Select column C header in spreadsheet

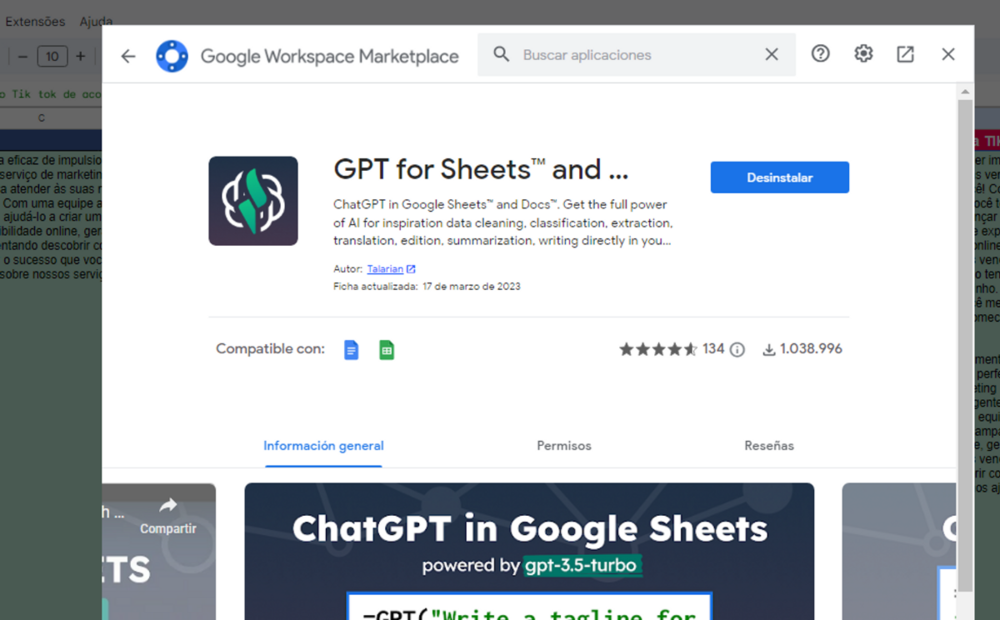[41, 118]
